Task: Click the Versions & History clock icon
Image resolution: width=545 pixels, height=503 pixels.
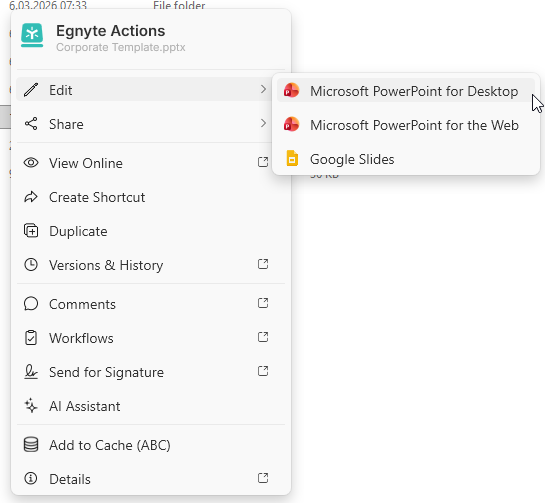Action: coord(31,265)
